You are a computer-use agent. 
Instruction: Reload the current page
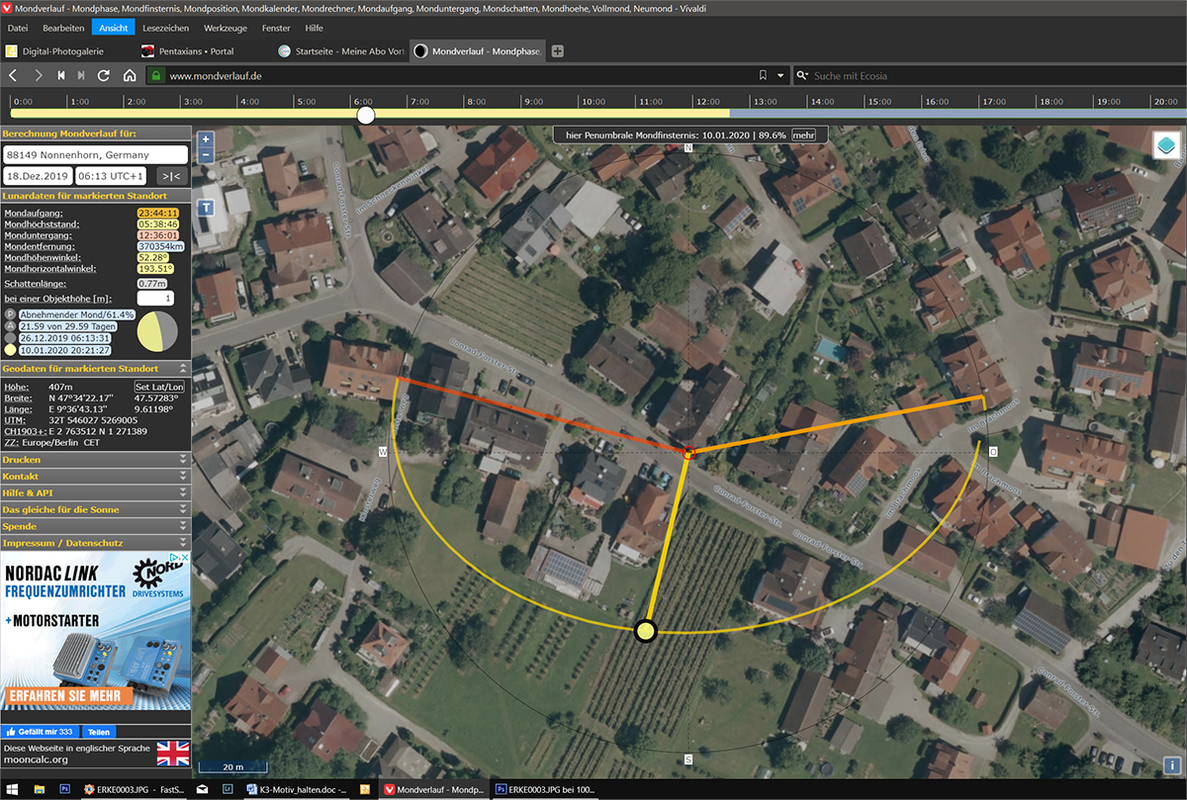(x=104, y=76)
